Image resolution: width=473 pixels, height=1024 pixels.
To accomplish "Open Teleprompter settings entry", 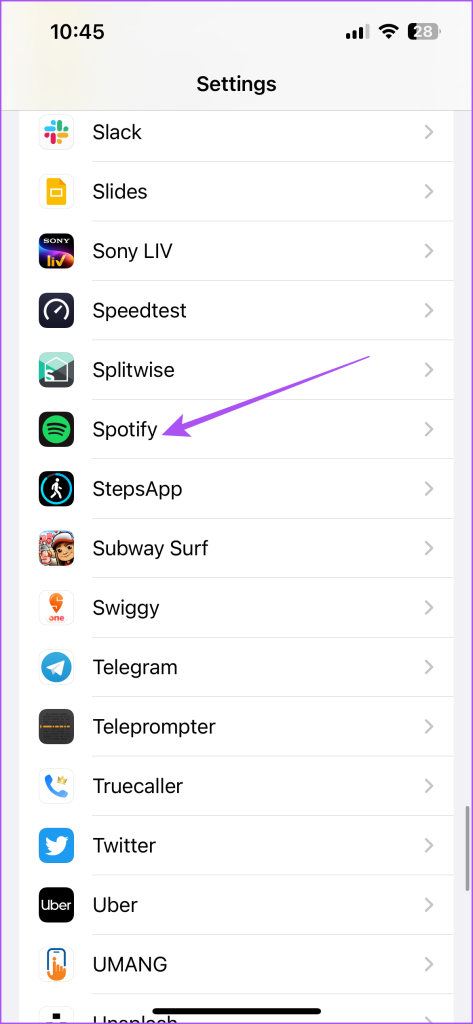I will tap(236, 726).
